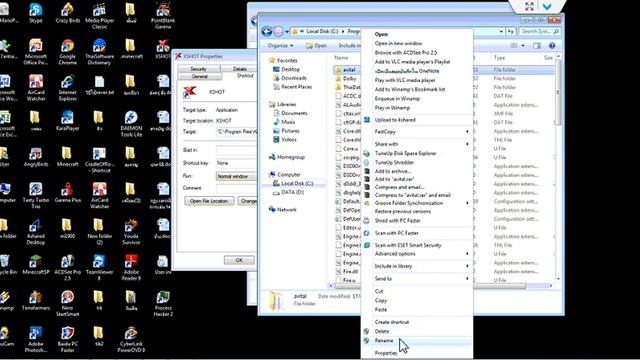Open the address bar history dropdown
This screenshot has height=360, width=640.
tap(501, 31)
